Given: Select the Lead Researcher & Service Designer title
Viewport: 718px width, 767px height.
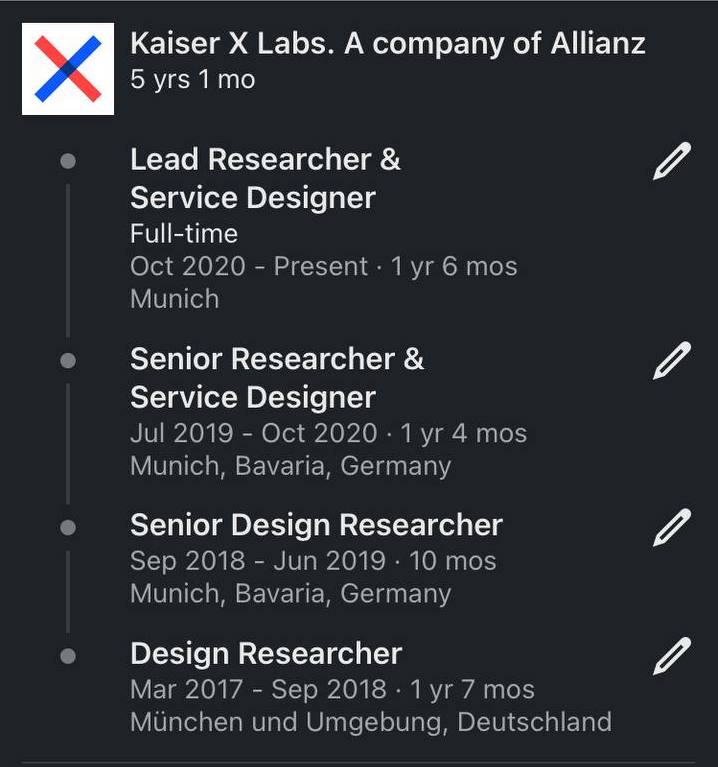Looking at the screenshot, I should click(x=265, y=178).
